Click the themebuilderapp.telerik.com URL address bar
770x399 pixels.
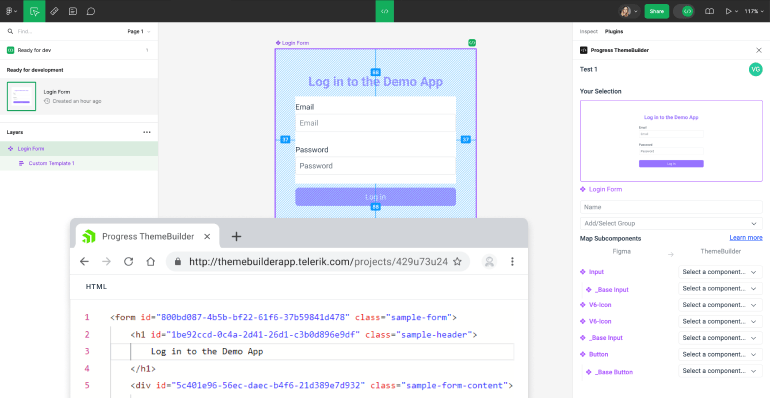point(318,262)
